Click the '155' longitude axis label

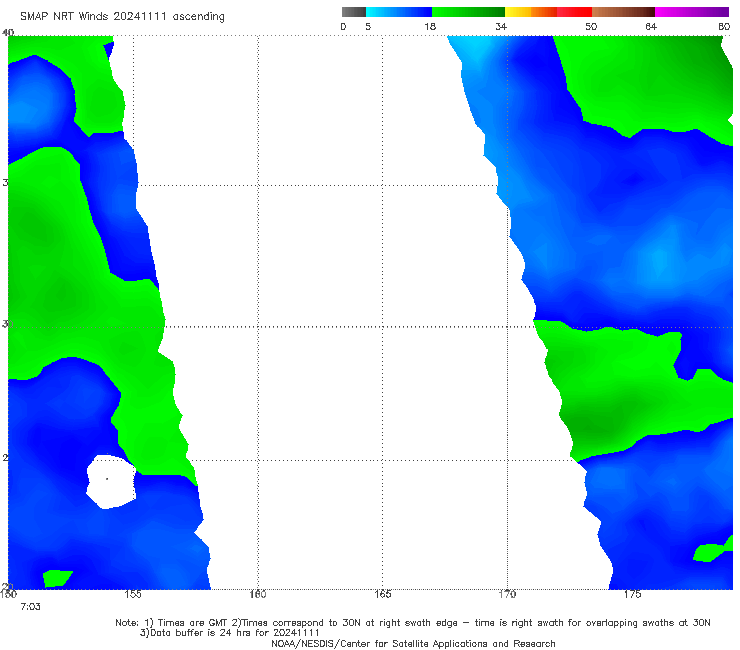pyautogui.click(x=133, y=594)
